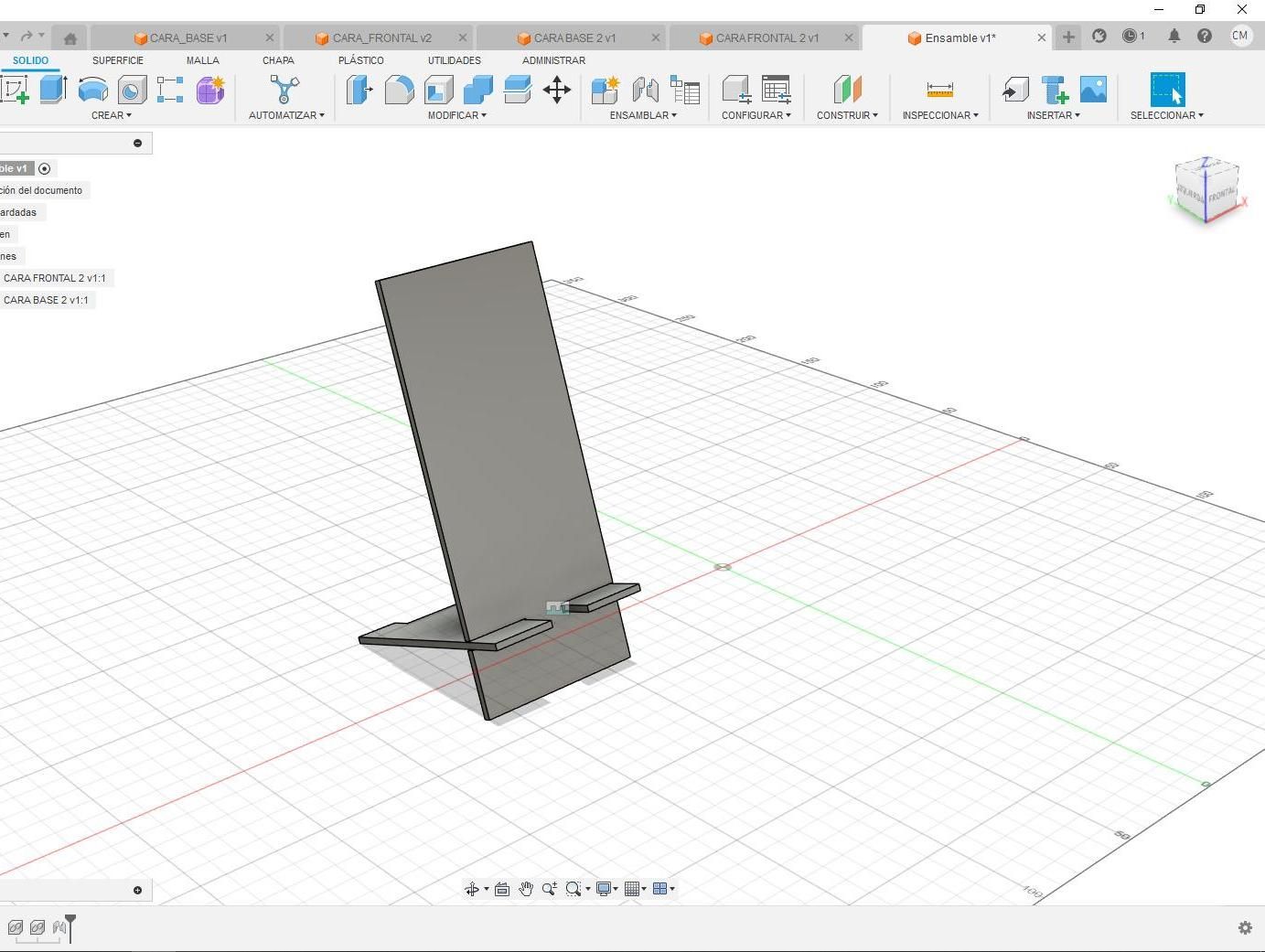Switch to the SUPERFICIE ribbon tab
Viewport: 1265px width, 952px height.
coord(118,60)
